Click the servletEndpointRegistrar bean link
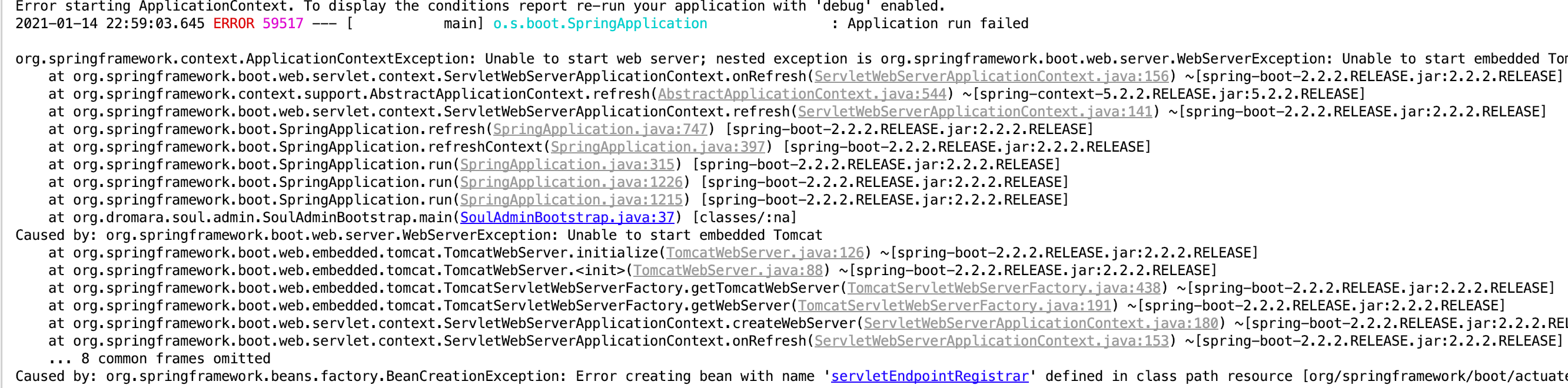 pos(930,376)
